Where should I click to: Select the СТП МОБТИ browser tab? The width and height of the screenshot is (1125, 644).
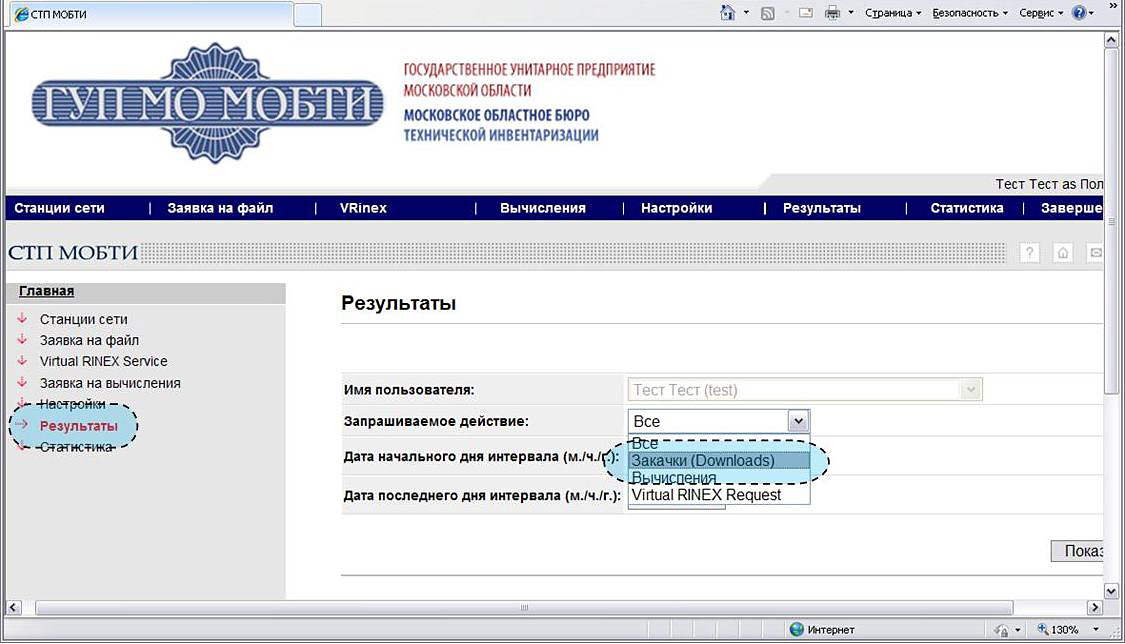point(152,14)
